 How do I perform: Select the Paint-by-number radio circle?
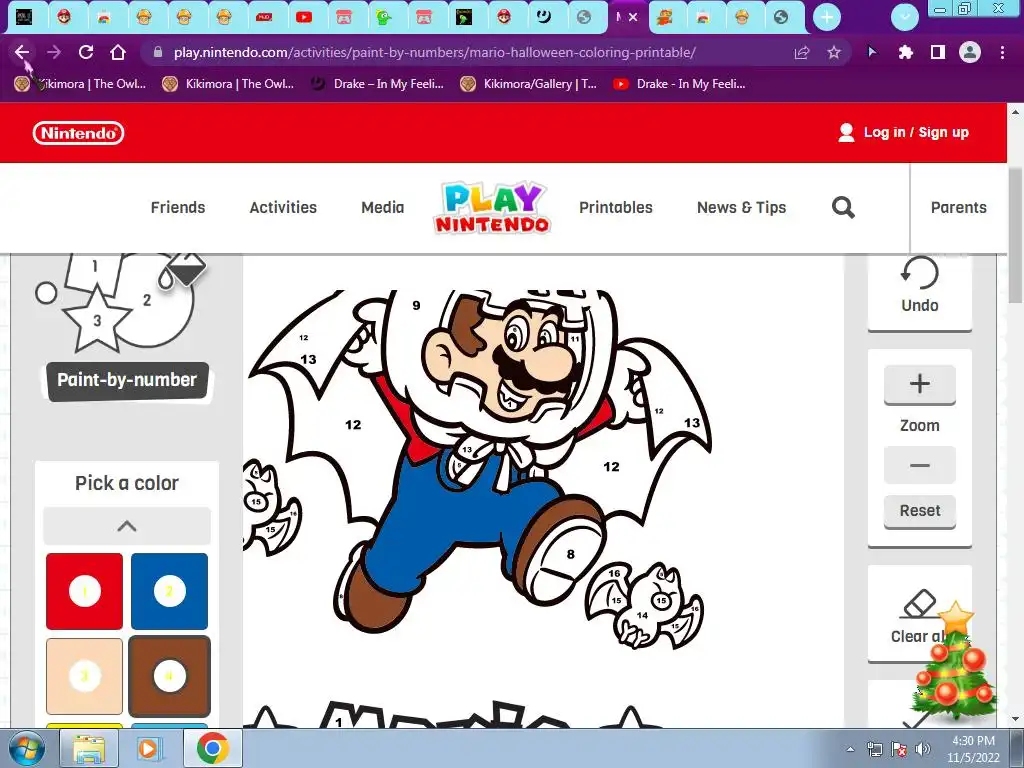click(x=46, y=293)
